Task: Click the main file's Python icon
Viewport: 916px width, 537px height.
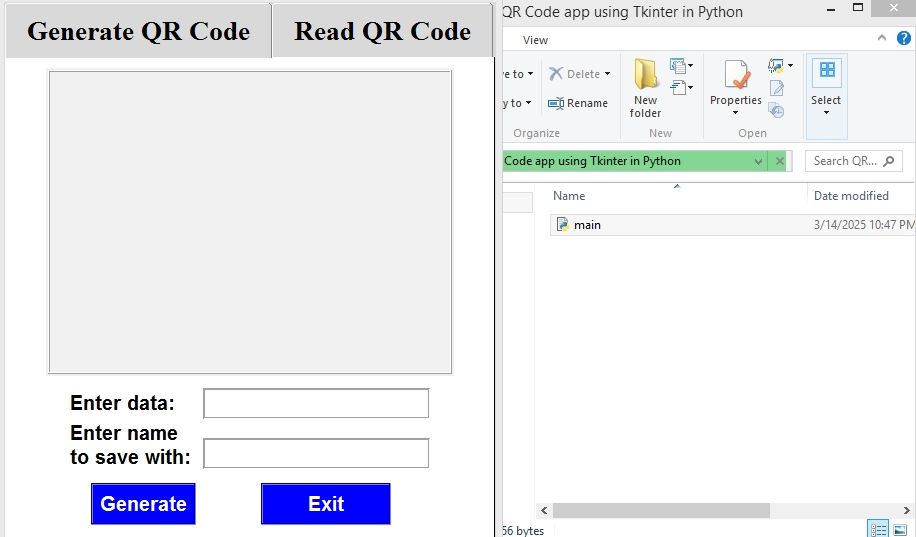Action: coord(563,224)
